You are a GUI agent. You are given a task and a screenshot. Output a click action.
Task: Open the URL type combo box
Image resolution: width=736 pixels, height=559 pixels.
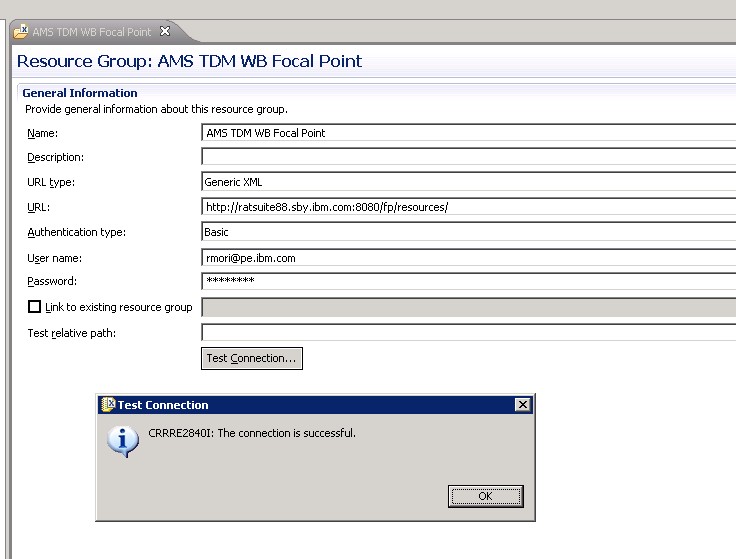(468, 182)
